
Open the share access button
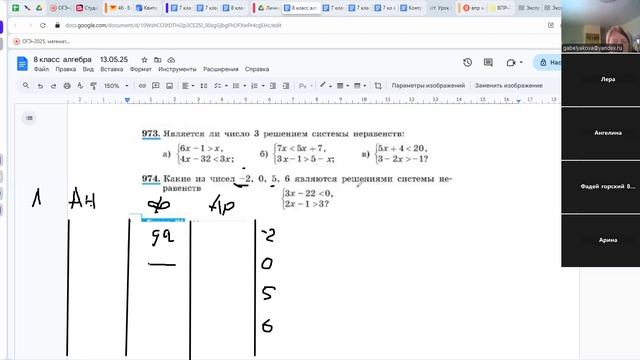click(x=548, y=62)
